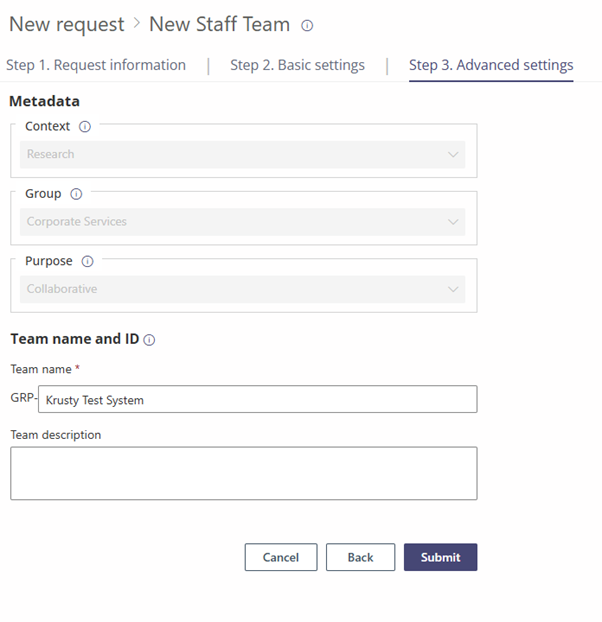Go to Step 1. Request information tab
Screen dimensions: 602x622
96,65
